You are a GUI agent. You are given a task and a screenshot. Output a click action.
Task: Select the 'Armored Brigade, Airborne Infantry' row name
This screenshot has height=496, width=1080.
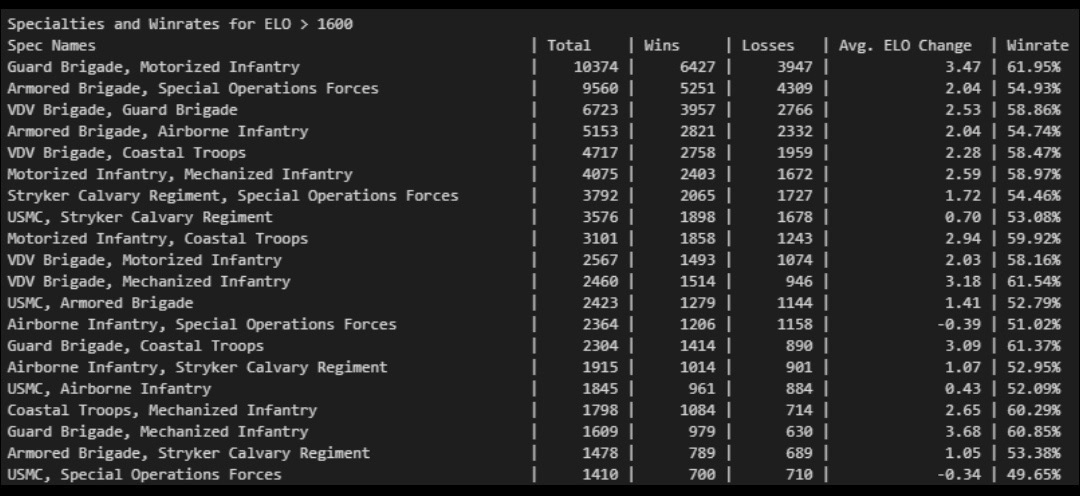click(158, 131)
